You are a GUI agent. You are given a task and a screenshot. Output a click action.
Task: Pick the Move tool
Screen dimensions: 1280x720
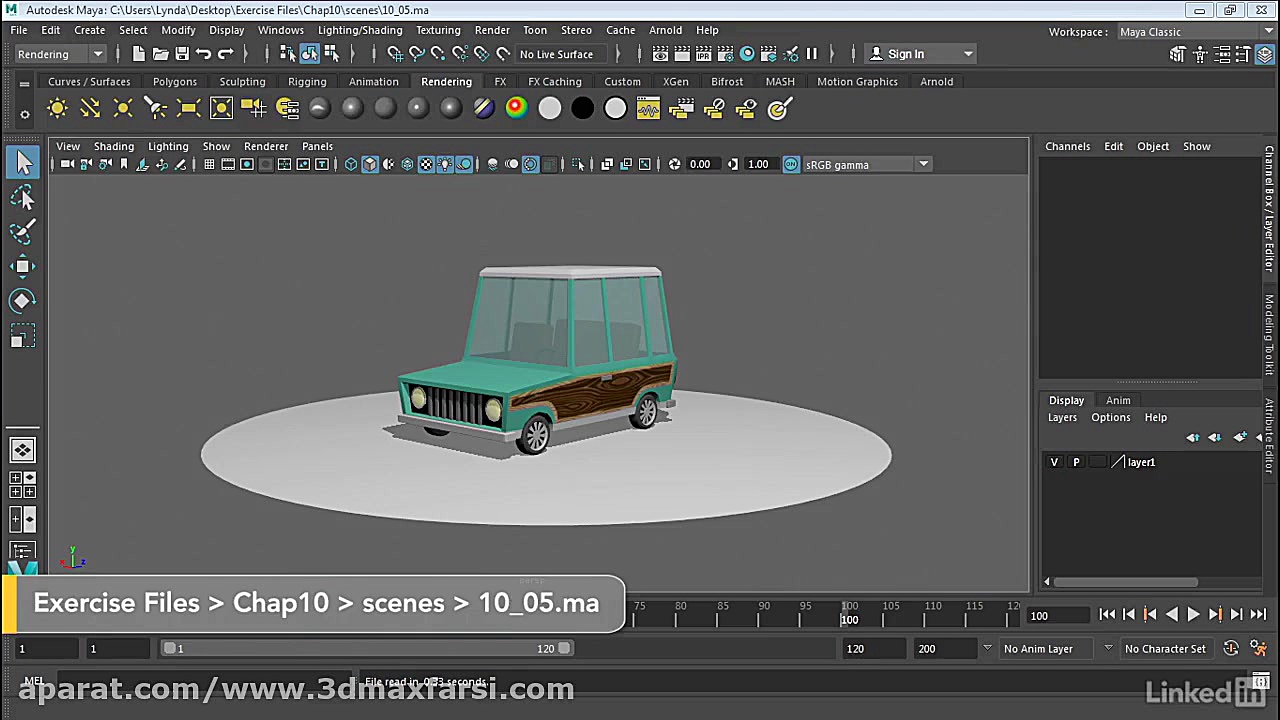click(23, 266)
